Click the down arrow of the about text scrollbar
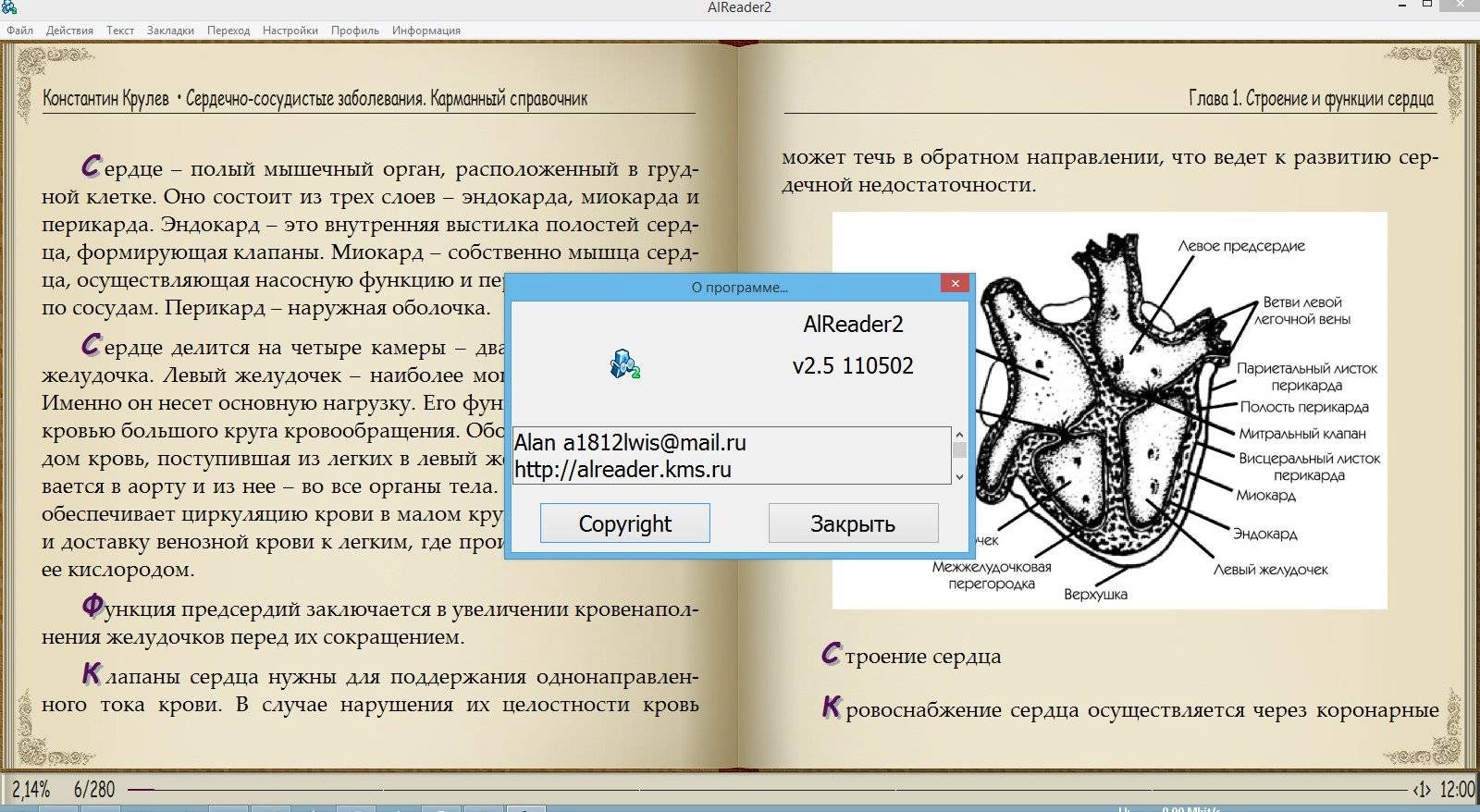Image resolution: width=1480 pixels, height=812 pixels. [x=959, y=476]
